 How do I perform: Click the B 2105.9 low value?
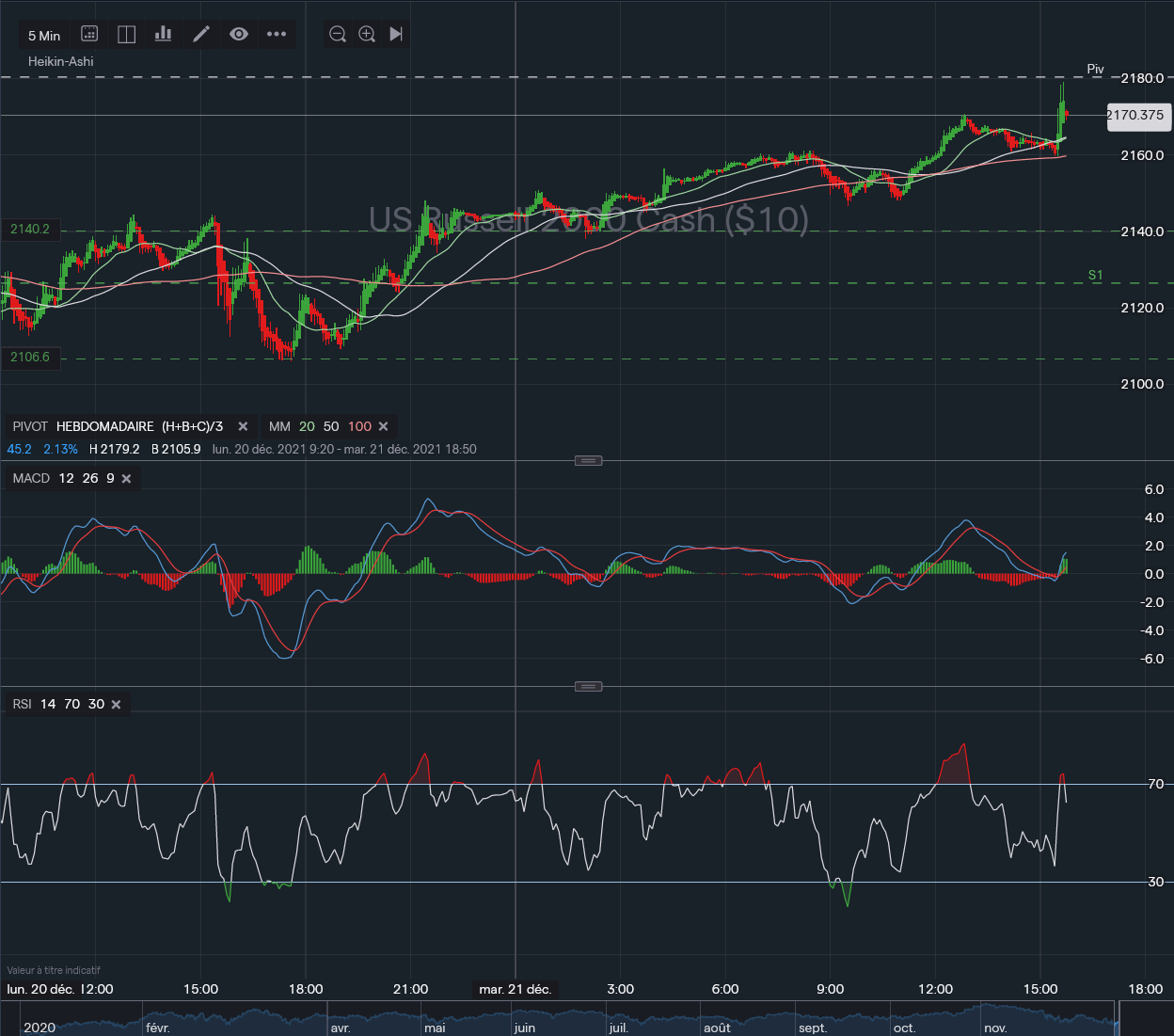(176, 449)
